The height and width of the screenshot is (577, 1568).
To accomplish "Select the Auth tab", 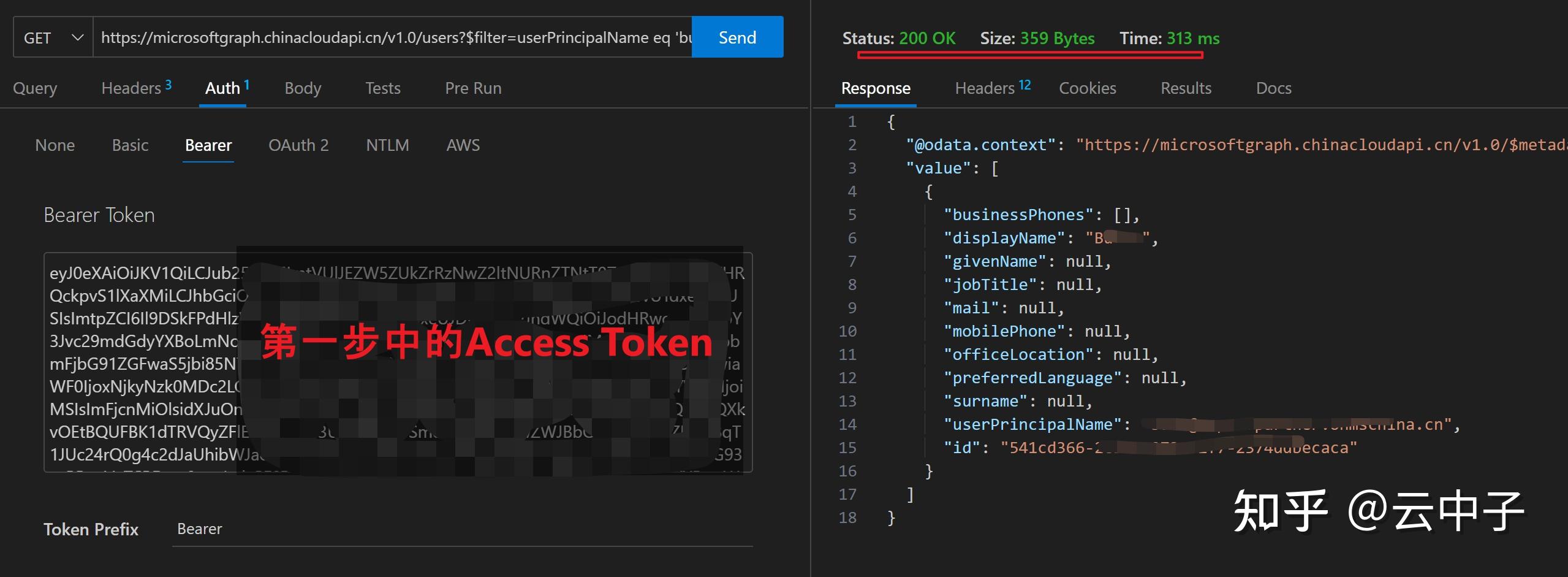I will (x=222, y=88).
